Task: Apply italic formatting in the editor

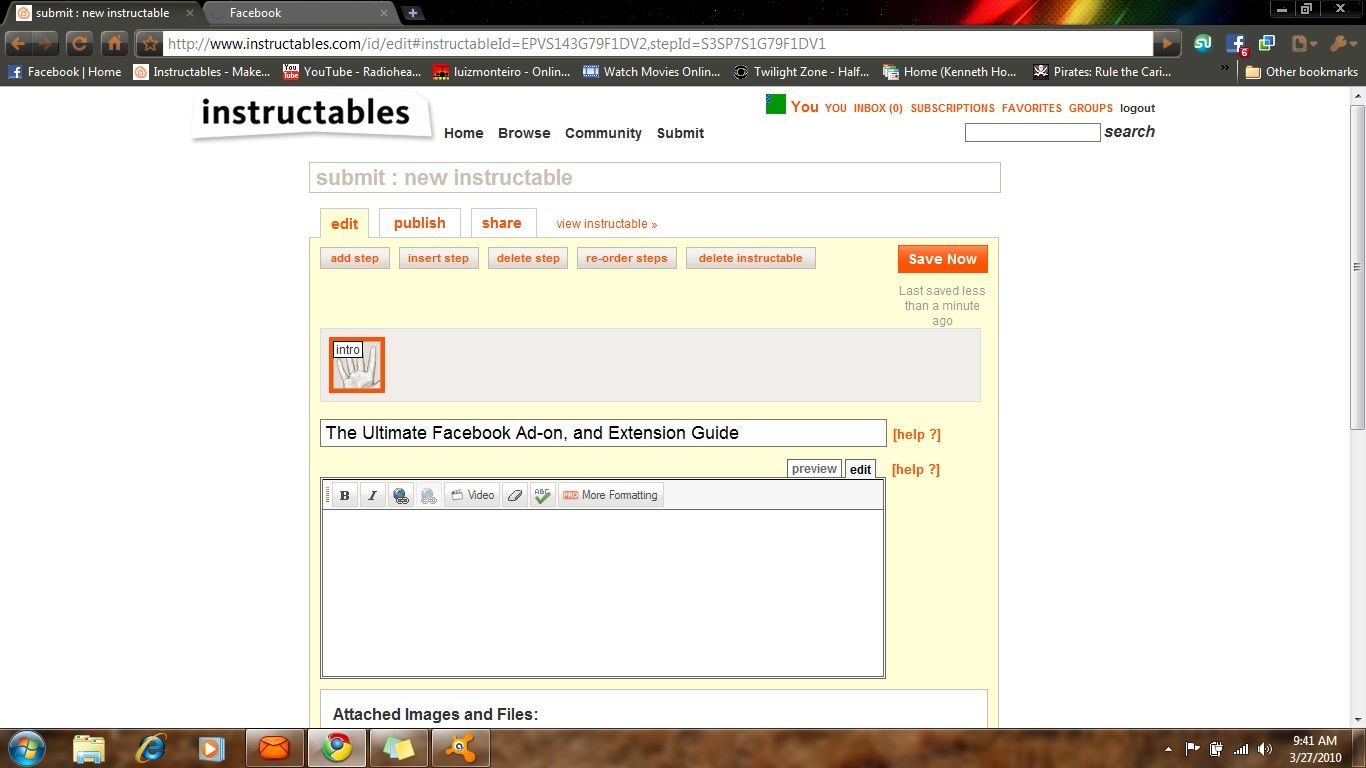Action: pos(371,494)
